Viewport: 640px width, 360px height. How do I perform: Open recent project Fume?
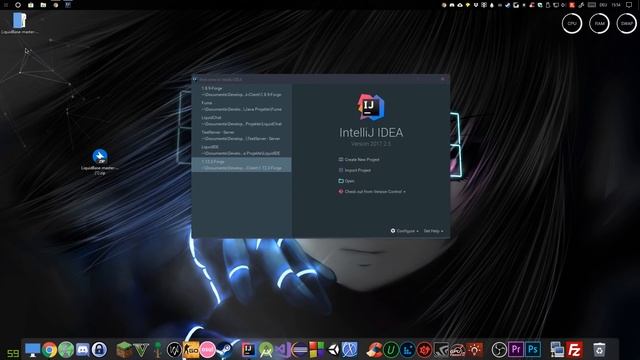pos(241,106)
